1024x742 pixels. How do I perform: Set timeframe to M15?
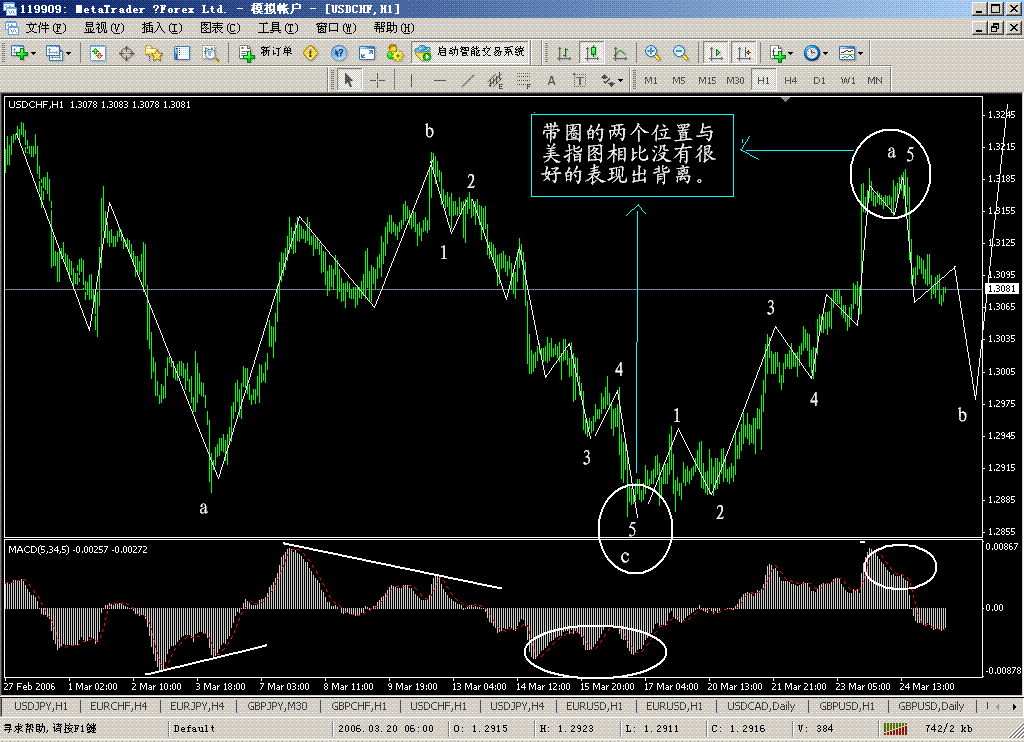707,80
